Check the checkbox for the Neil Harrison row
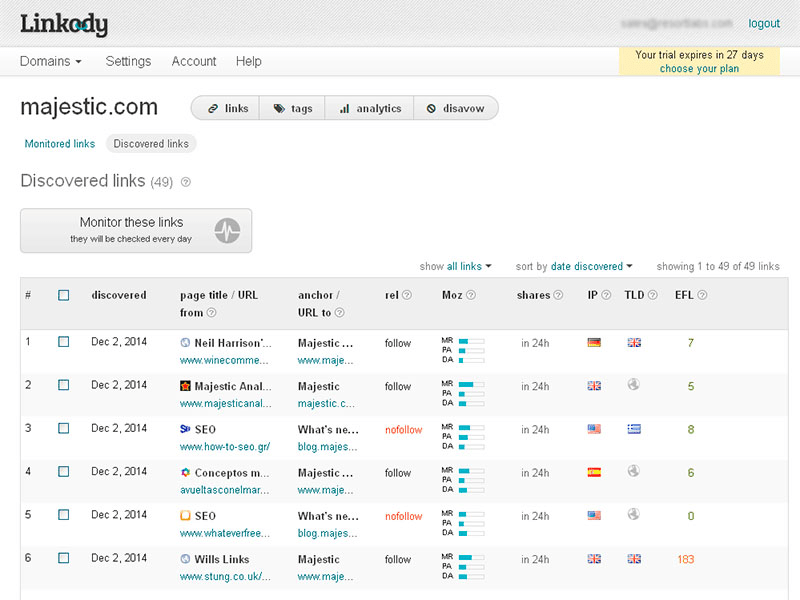The image size is (800, 600). [63, 341]
